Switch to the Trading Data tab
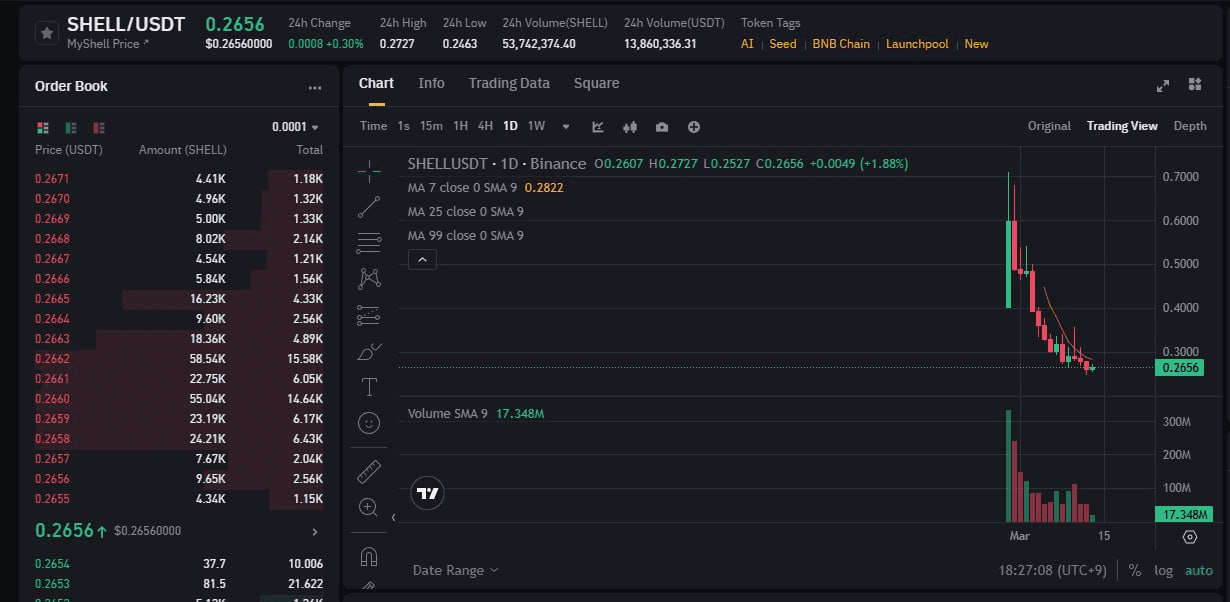The image size is (1230, 602). (x=509, y=83)
